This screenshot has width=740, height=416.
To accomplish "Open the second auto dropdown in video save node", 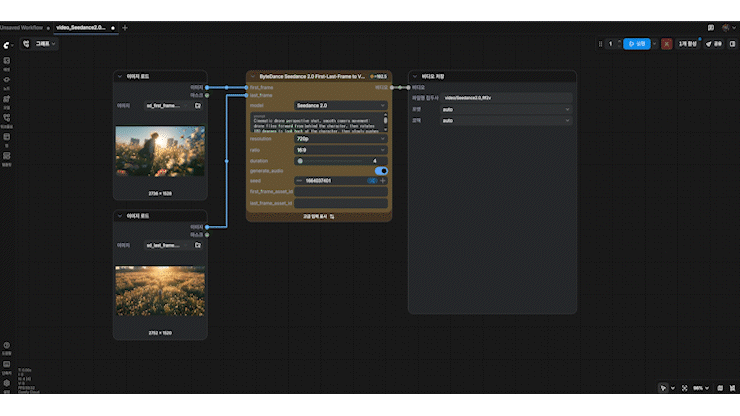I will pyautogui.click(x=506, y=121).
